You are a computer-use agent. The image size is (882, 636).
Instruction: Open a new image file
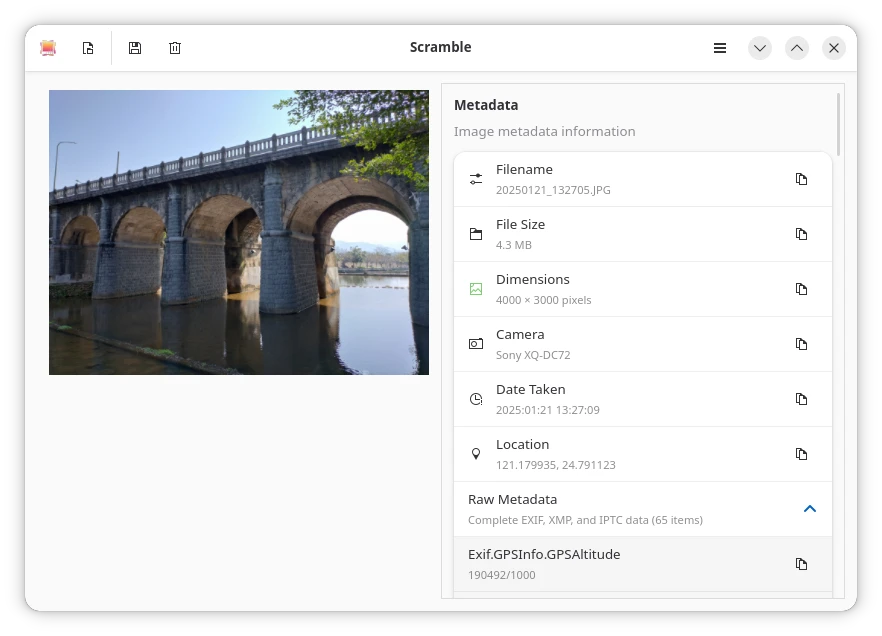click(x=88, y=48)
